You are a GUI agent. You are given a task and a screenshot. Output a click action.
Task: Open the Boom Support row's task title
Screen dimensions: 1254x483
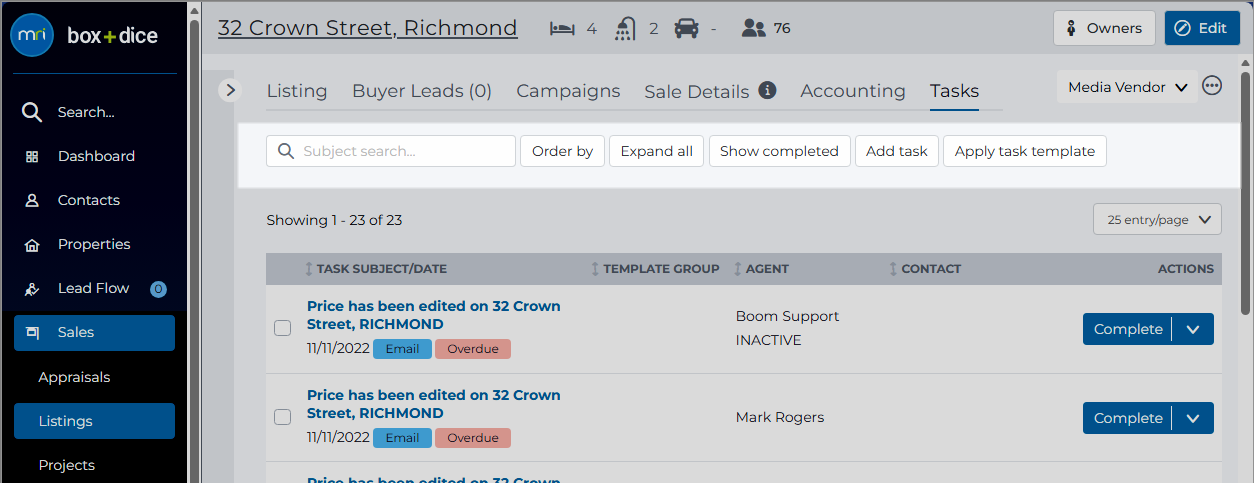coord(434,315)
